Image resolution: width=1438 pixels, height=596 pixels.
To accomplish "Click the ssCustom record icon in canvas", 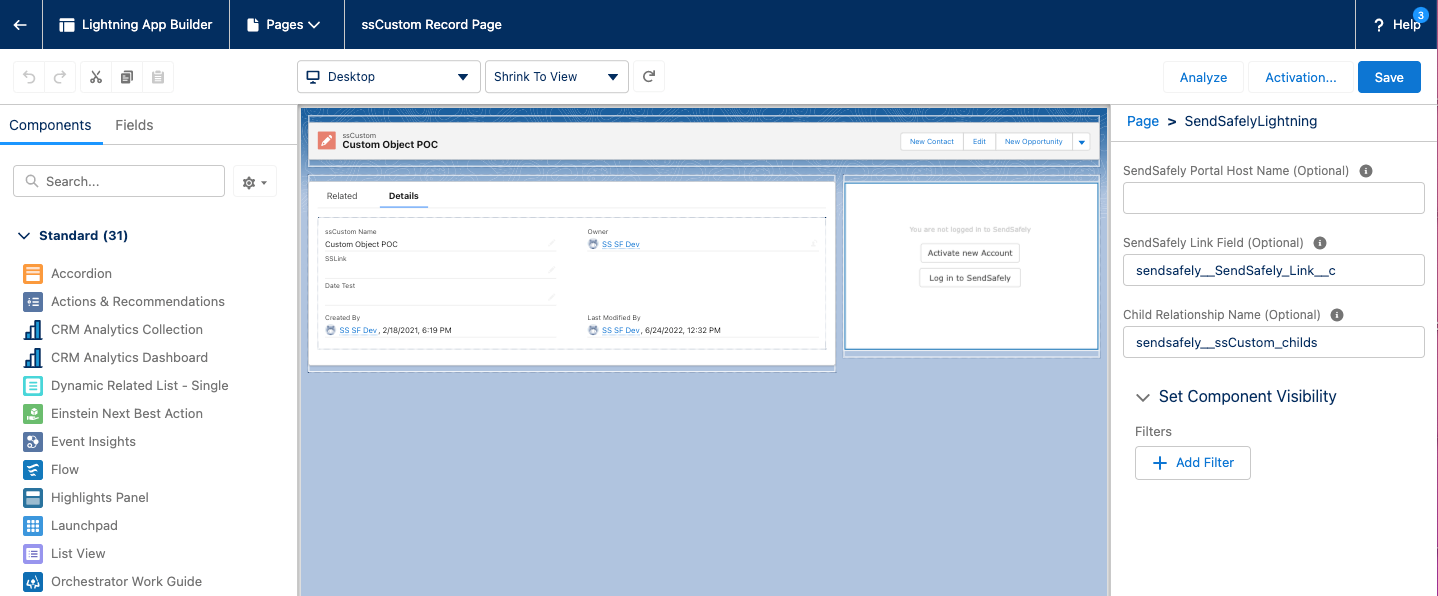I will pyautogui.click(x=327, y=141).
